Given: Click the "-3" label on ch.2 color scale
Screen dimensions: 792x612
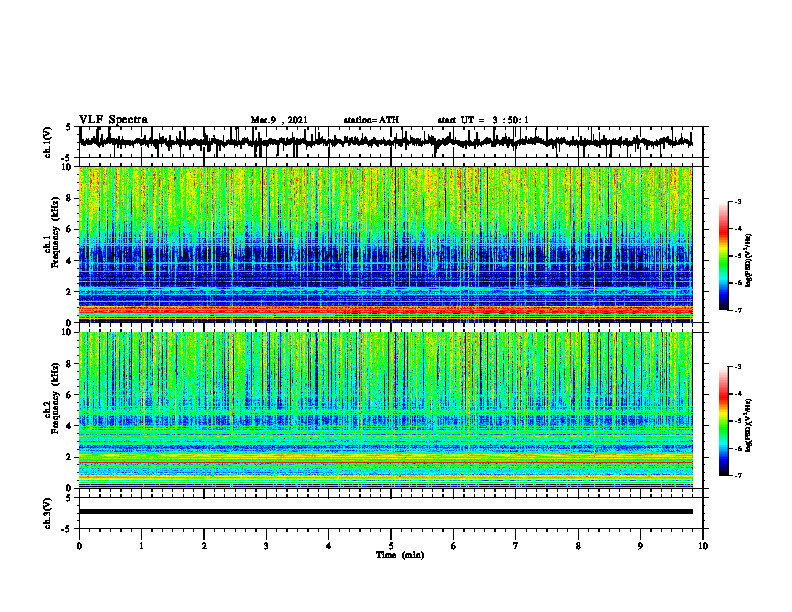Looking at the screenshot, I should (738, 367).
